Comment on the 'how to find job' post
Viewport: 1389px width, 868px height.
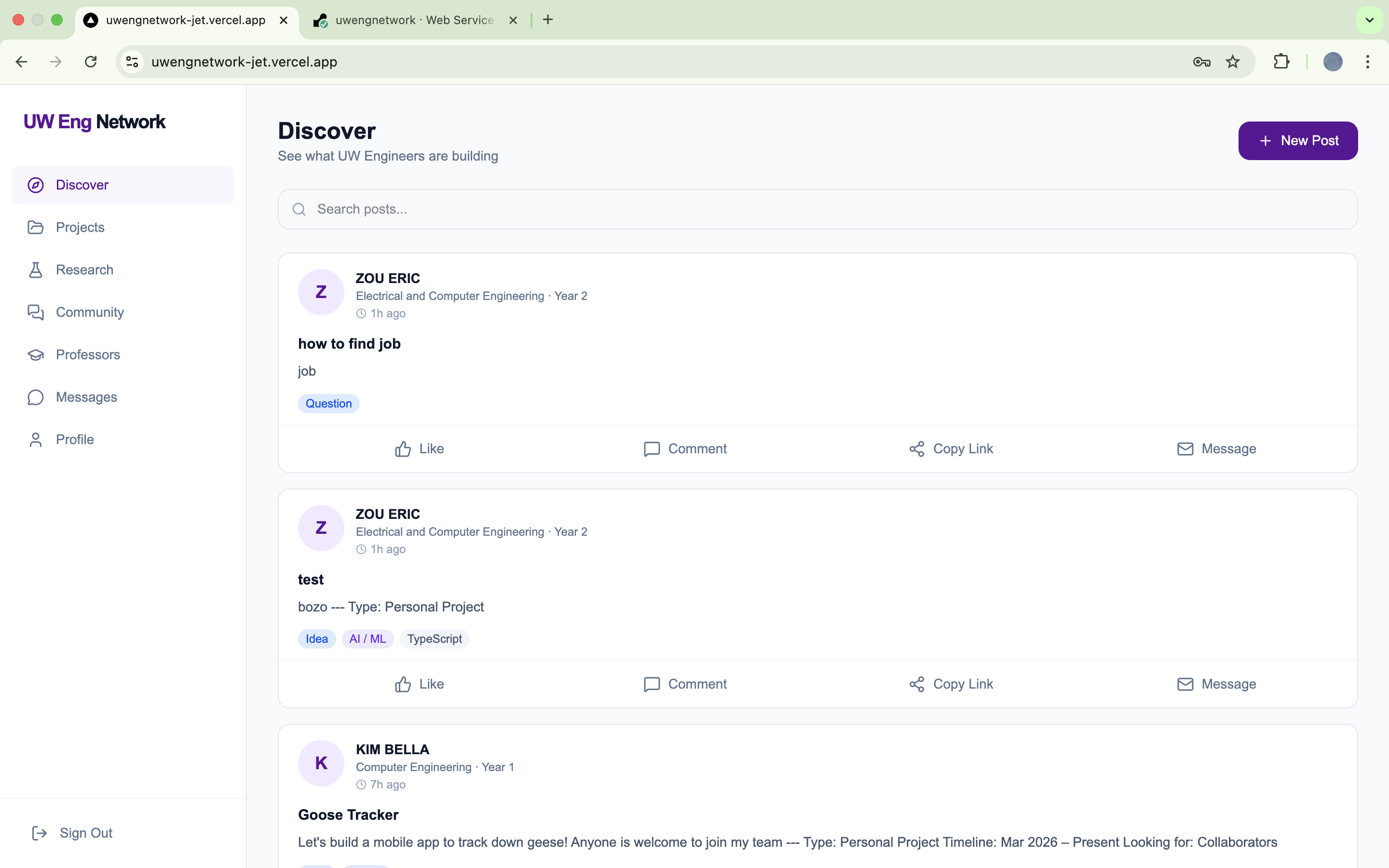click(685, 449)
